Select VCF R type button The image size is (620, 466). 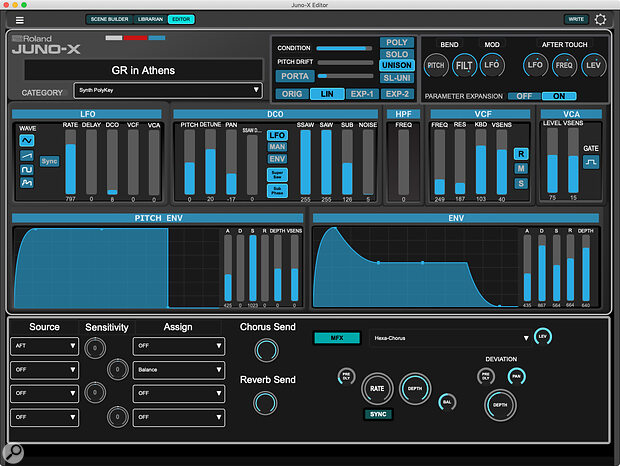pos(521,154)
